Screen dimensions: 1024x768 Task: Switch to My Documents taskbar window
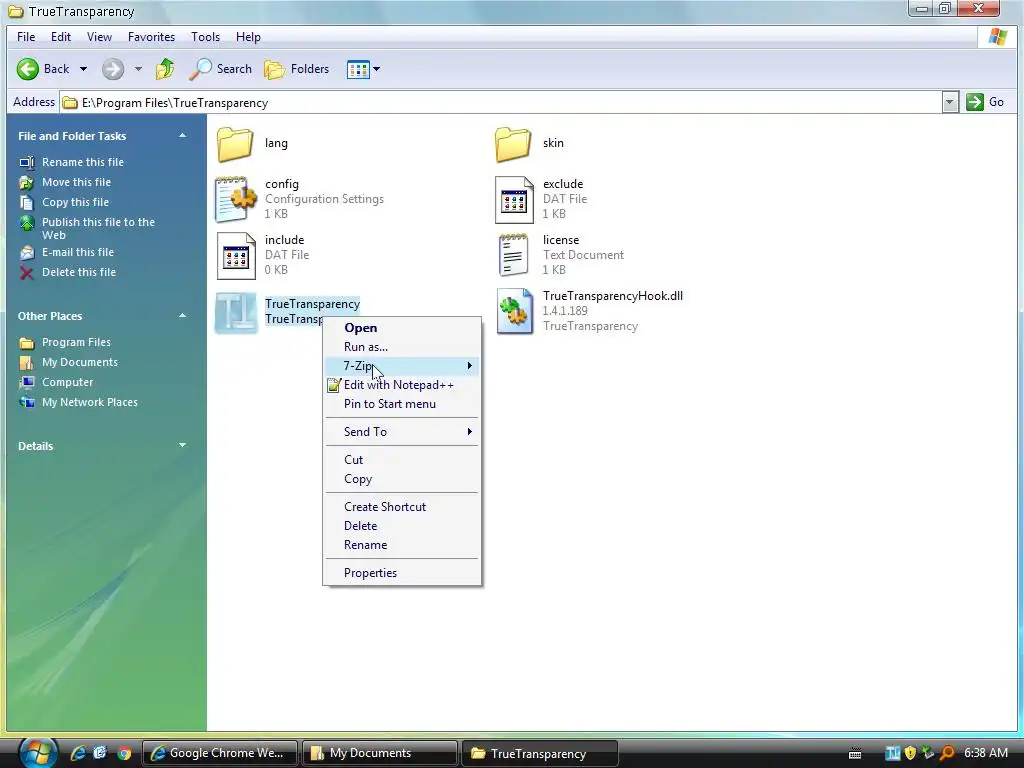click(x=379, y=753)
